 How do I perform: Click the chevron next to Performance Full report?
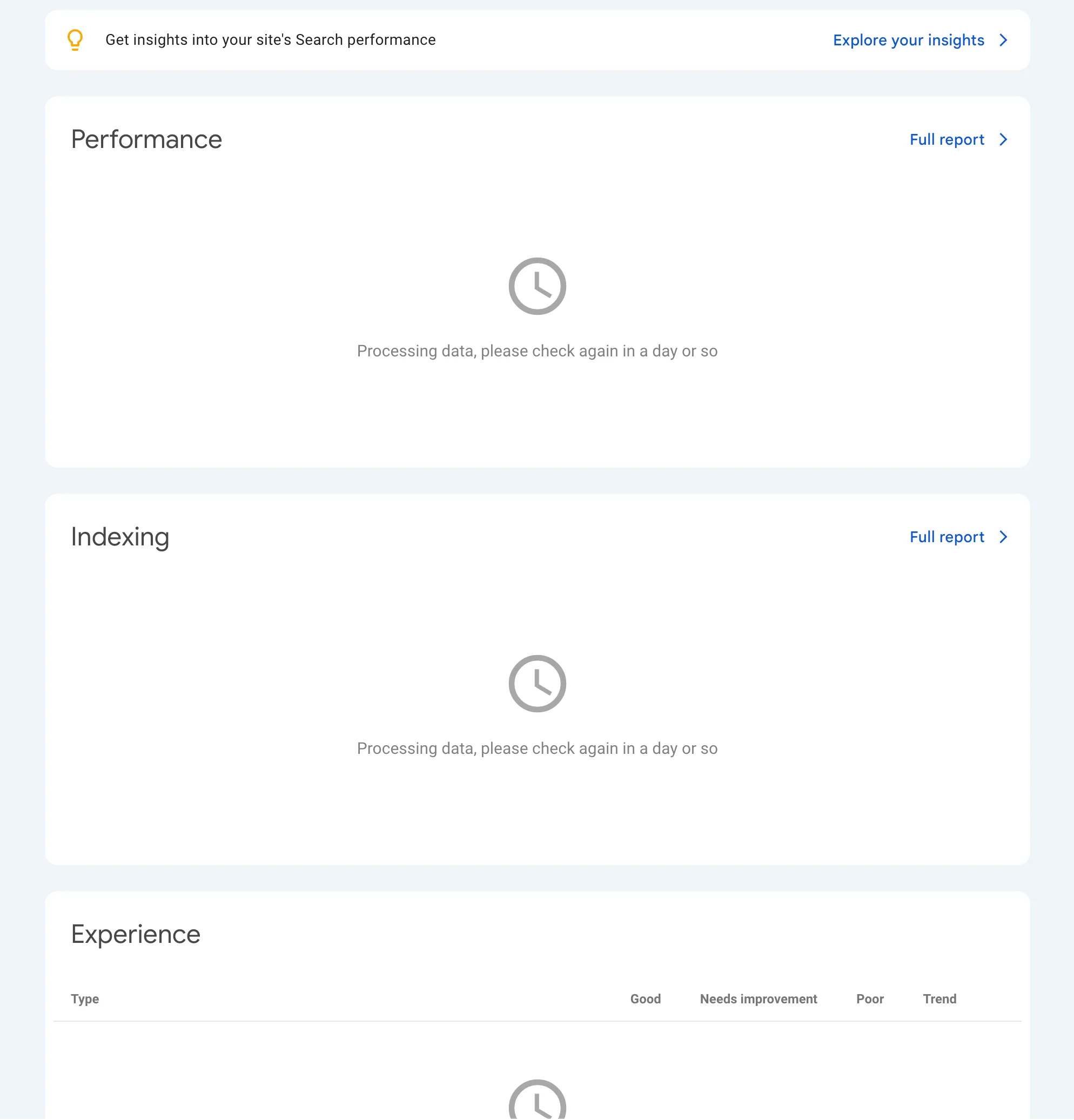pos(1003,139)
